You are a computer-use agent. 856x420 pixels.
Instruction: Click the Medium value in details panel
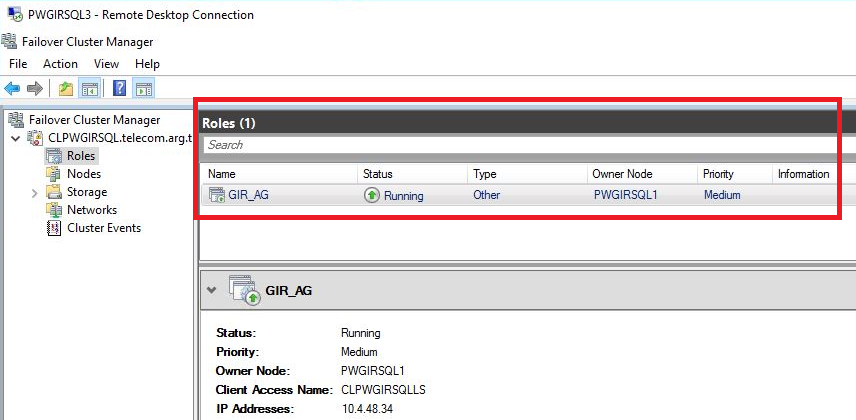pyautogui.click(x=359, y=352)
